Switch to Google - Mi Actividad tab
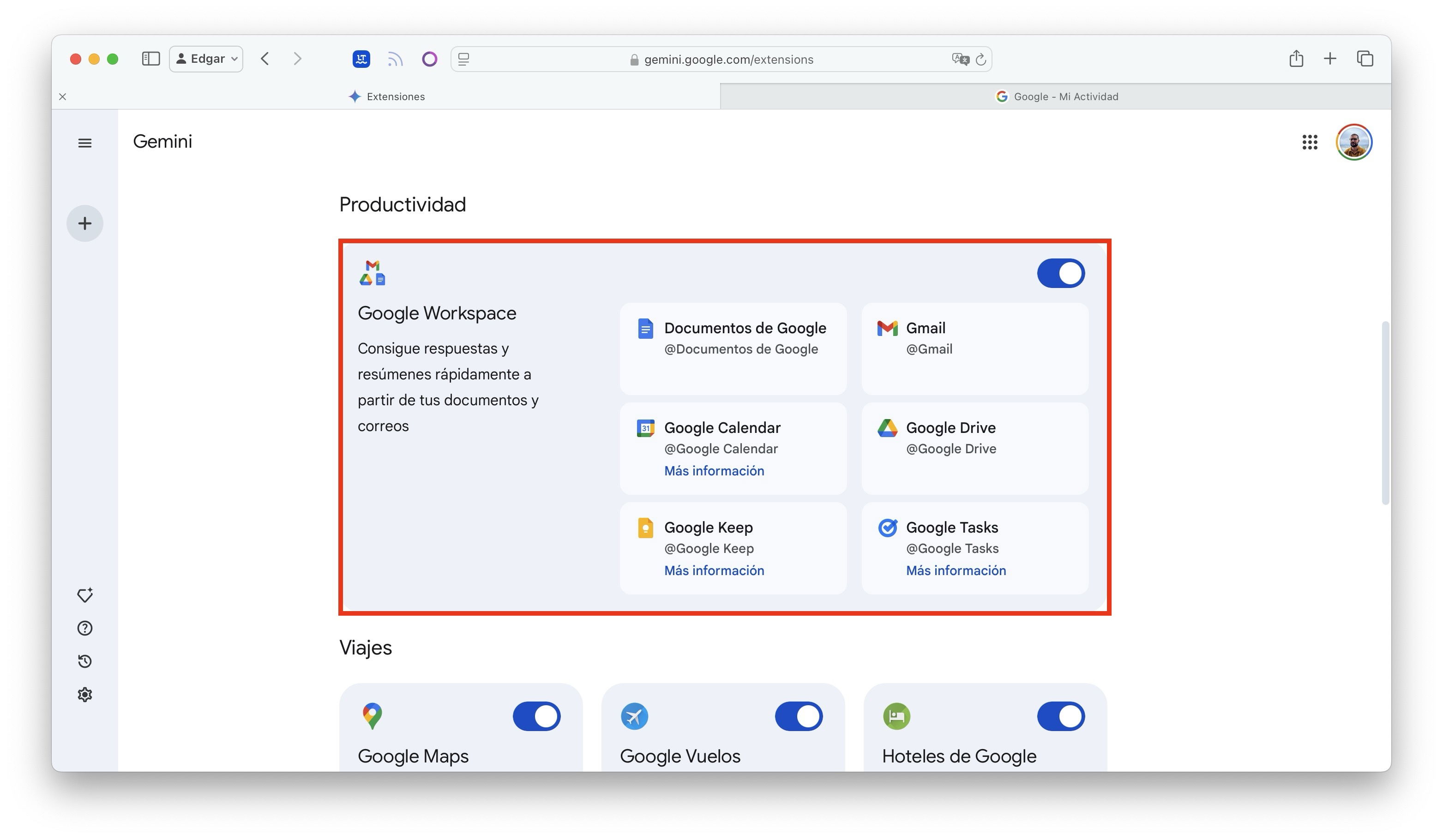 (1056, 96)
